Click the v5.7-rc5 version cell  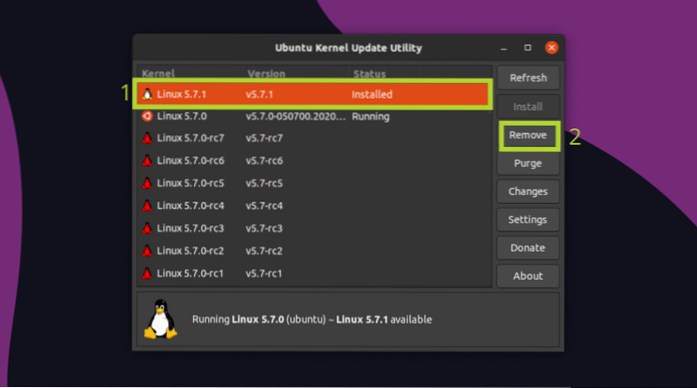(264, 183)
